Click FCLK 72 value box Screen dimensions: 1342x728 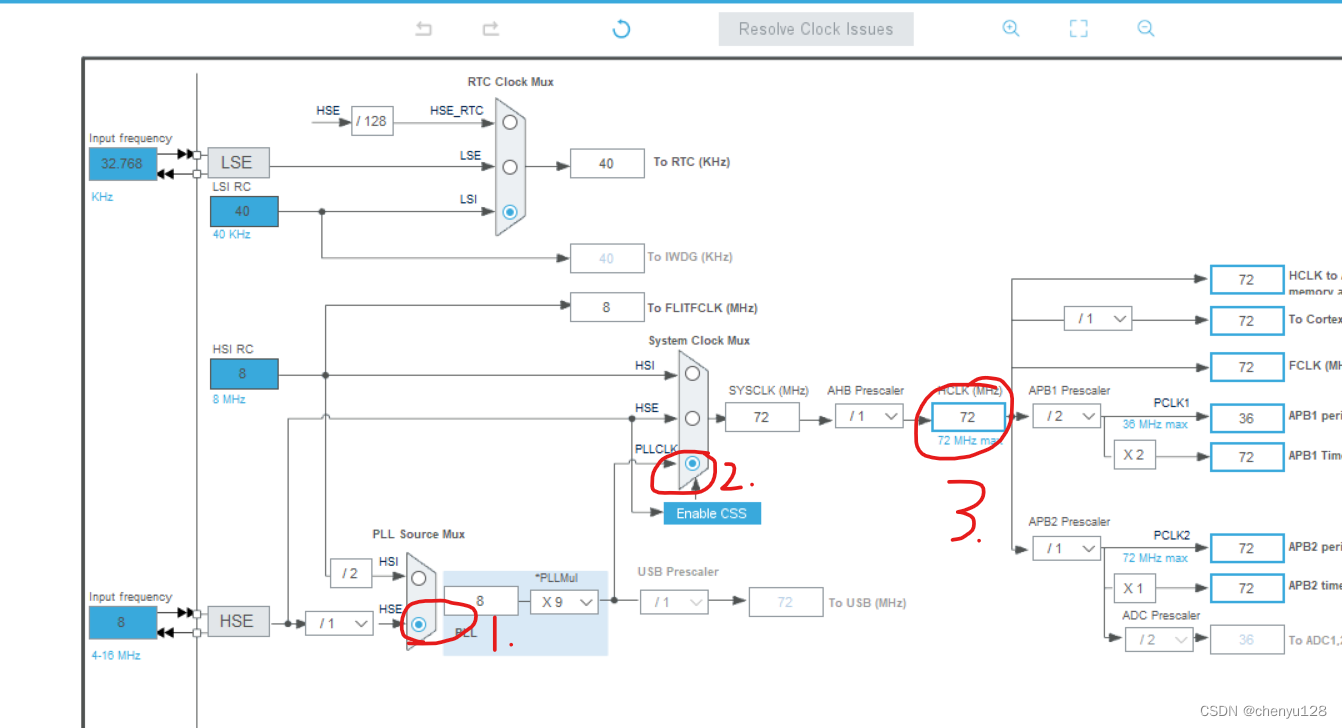pos(1247,367)
